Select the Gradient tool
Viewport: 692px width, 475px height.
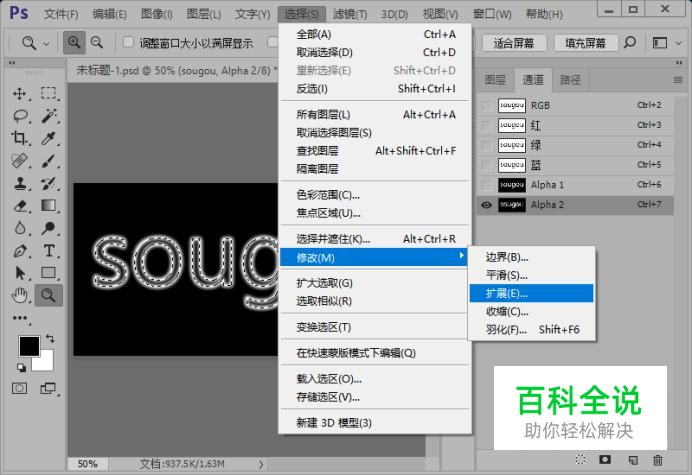coord(49,206)
